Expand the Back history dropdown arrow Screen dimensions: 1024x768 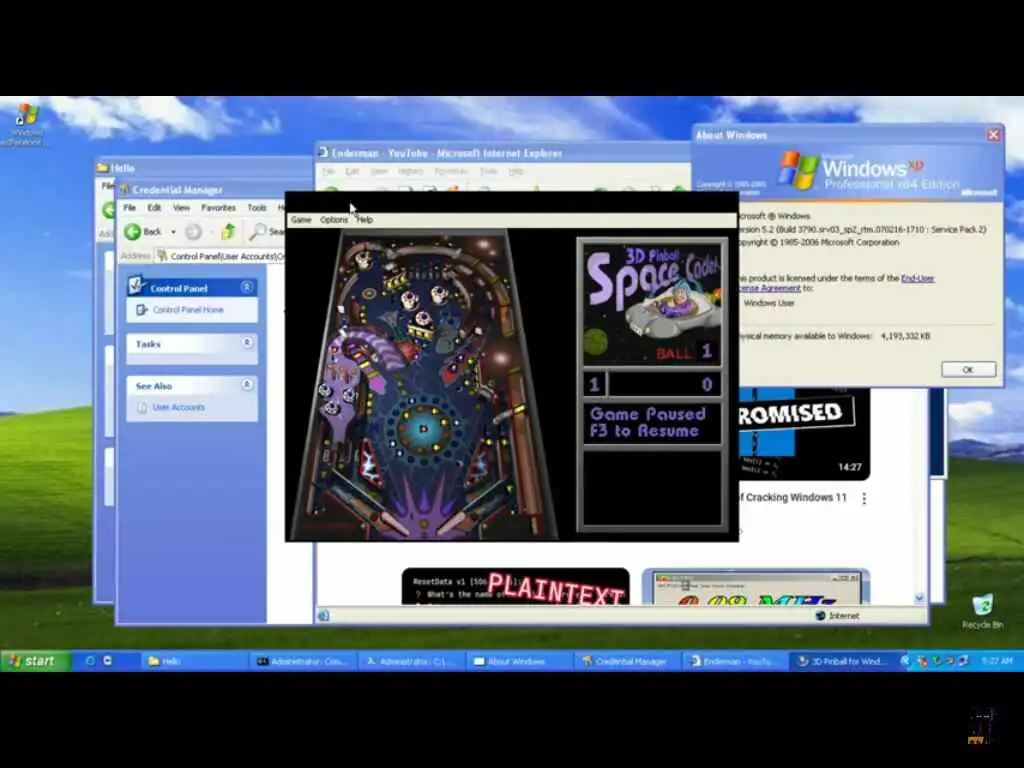(x=173, y=232)
